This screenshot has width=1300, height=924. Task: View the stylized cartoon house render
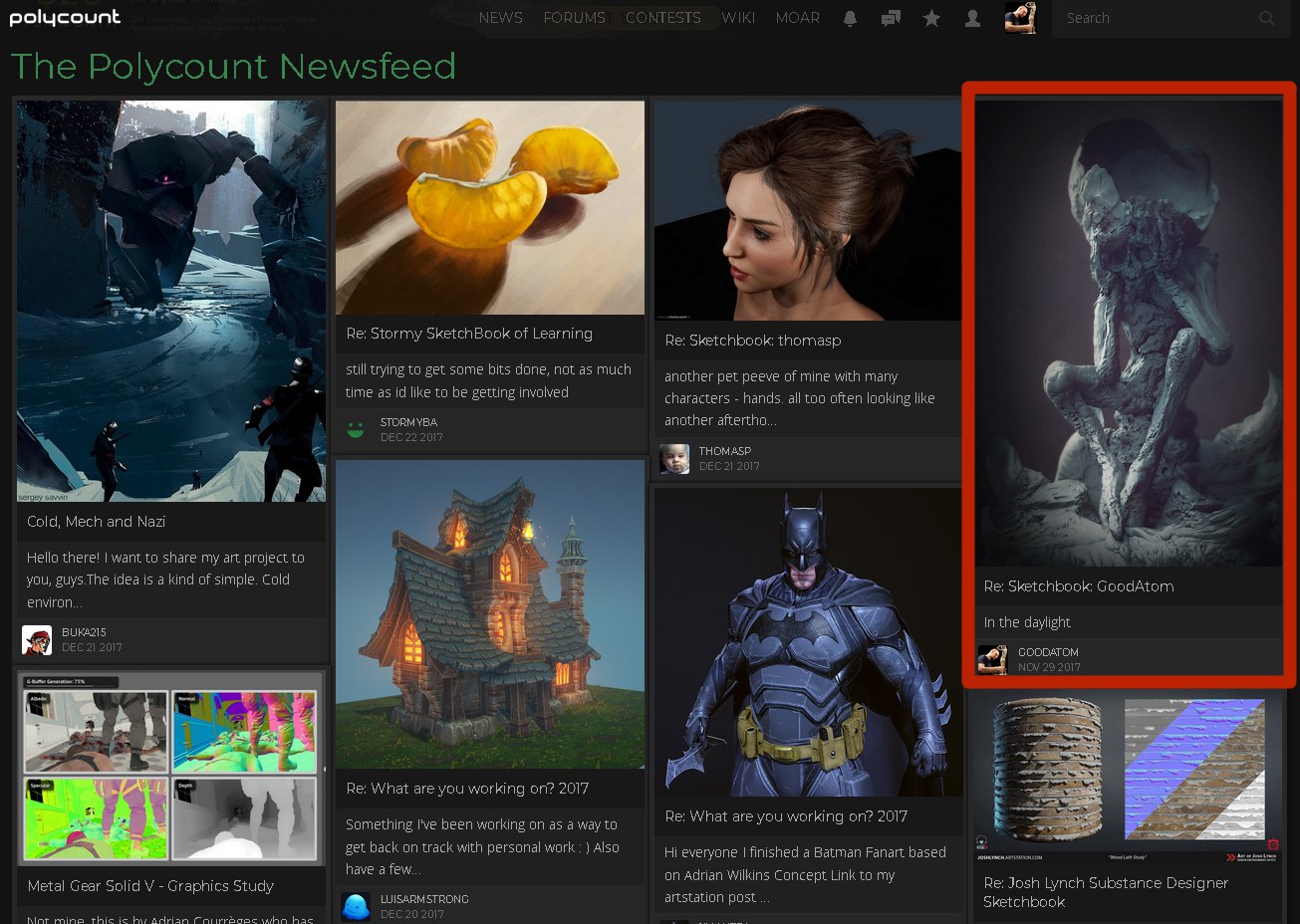(x=490, y=614)
